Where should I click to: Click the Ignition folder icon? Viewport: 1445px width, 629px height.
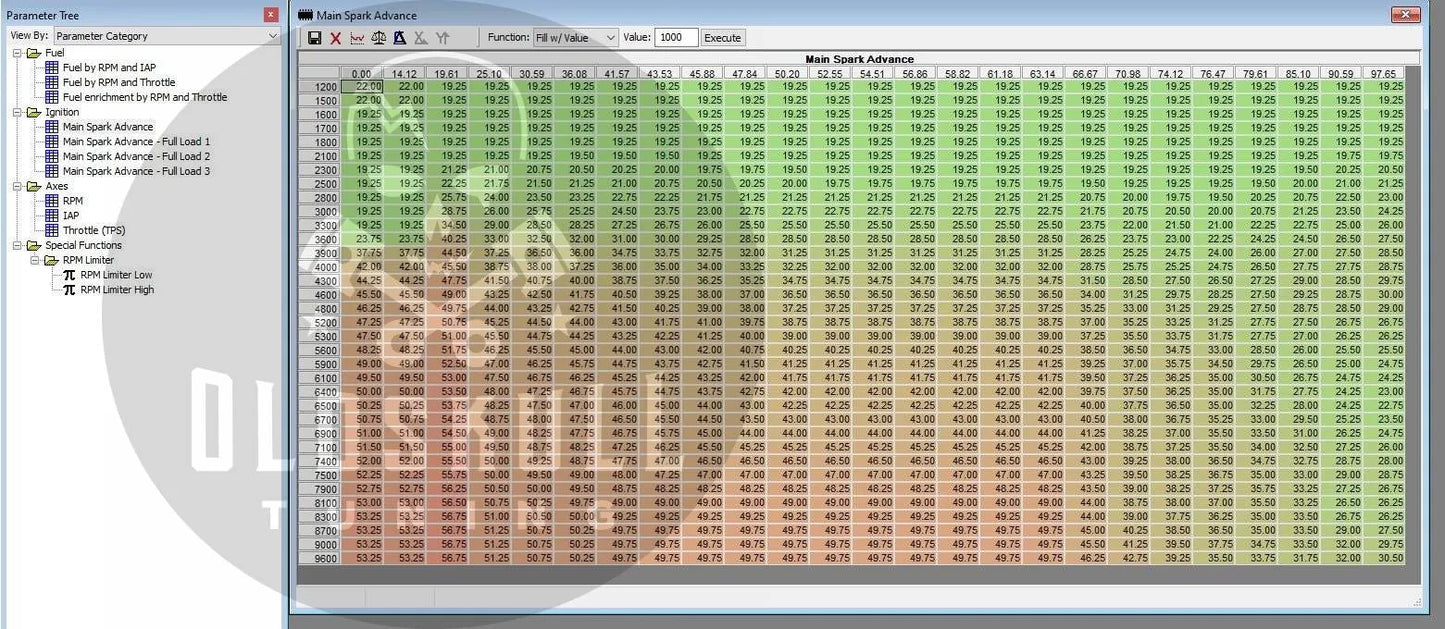click(34, 112)
